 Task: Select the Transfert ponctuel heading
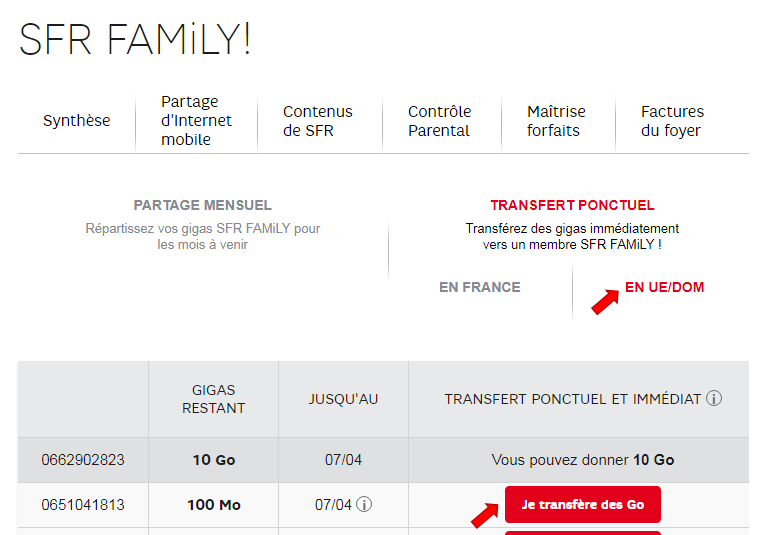coord(572,205)
